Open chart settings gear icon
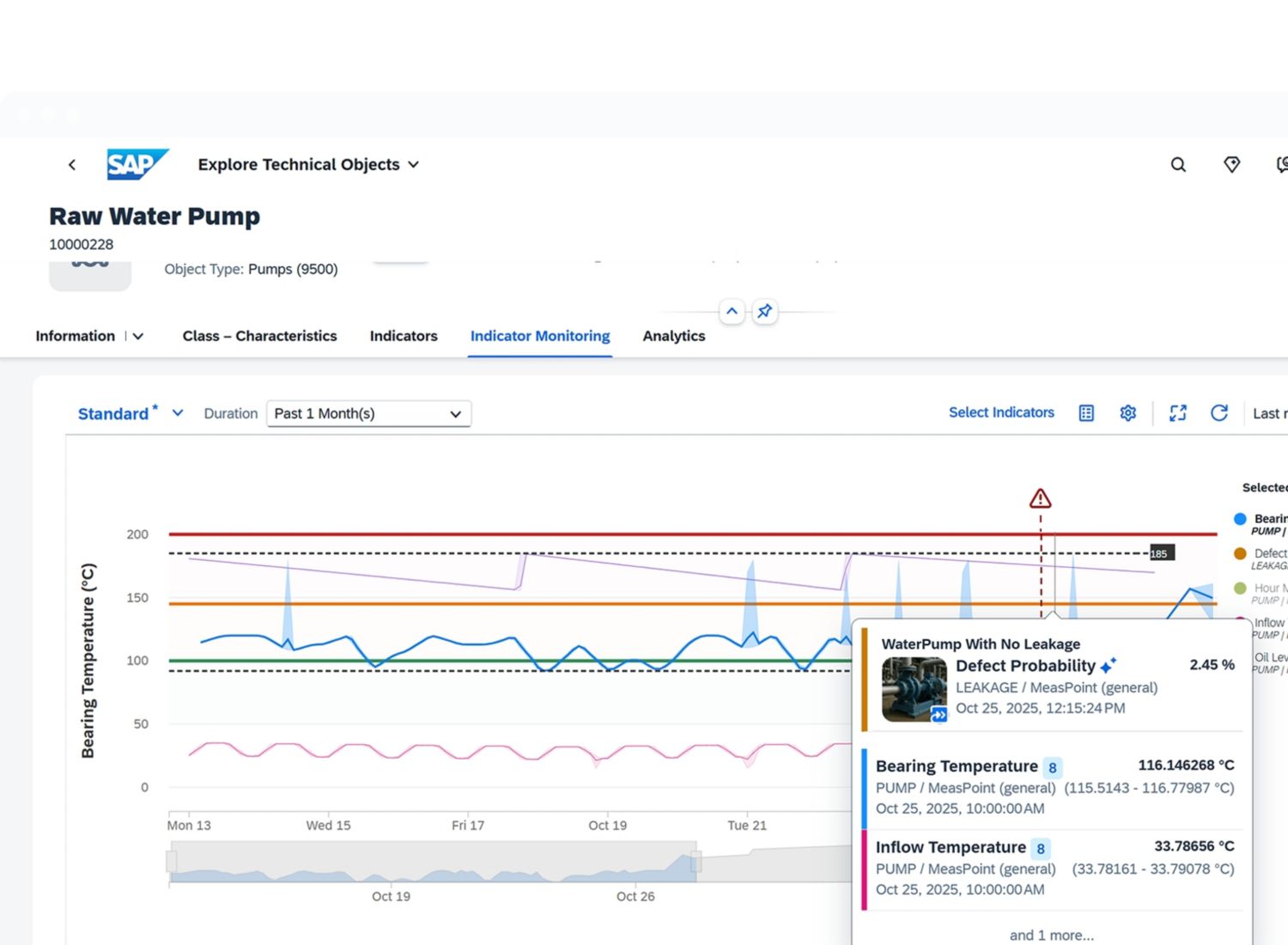This screenshot has width=1288, height=945. pyautogui.click(x=1128, y=413)
